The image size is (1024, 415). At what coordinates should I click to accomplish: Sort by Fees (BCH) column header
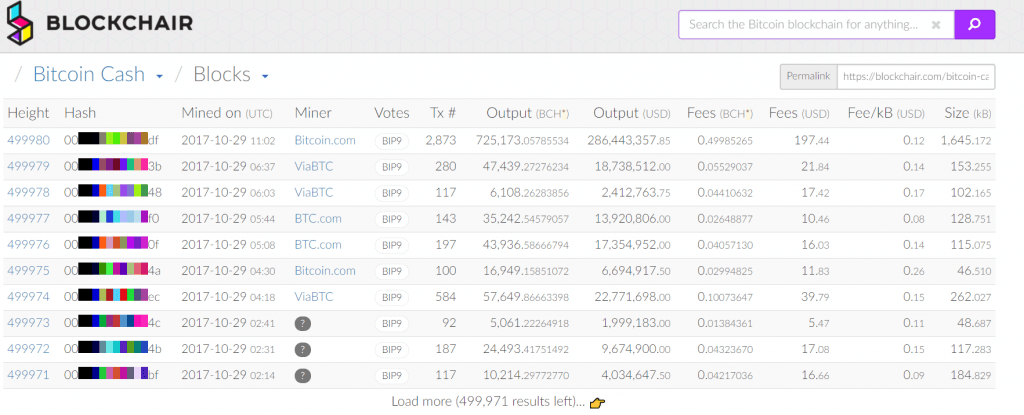coord(720,113)
